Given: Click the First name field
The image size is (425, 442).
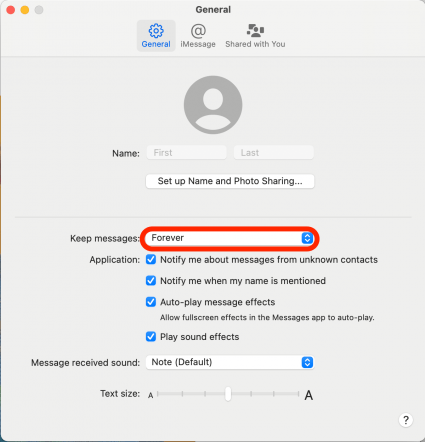Looking at the screenshot, I should point(187,153).
